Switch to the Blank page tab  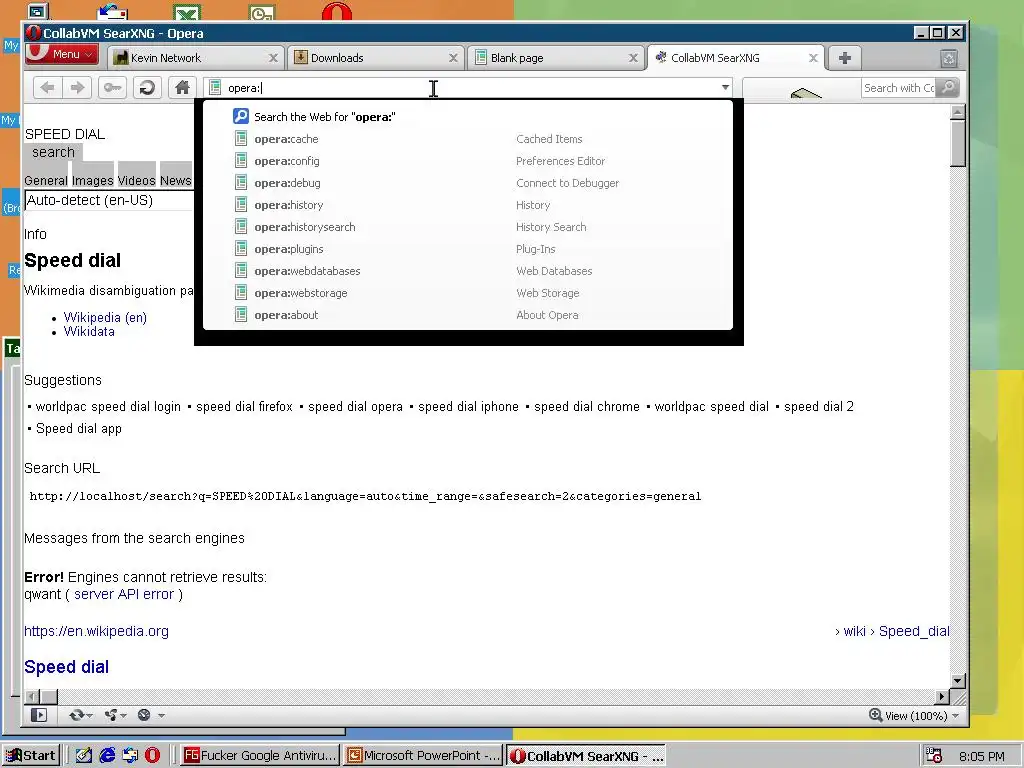[x=556, y=58]
